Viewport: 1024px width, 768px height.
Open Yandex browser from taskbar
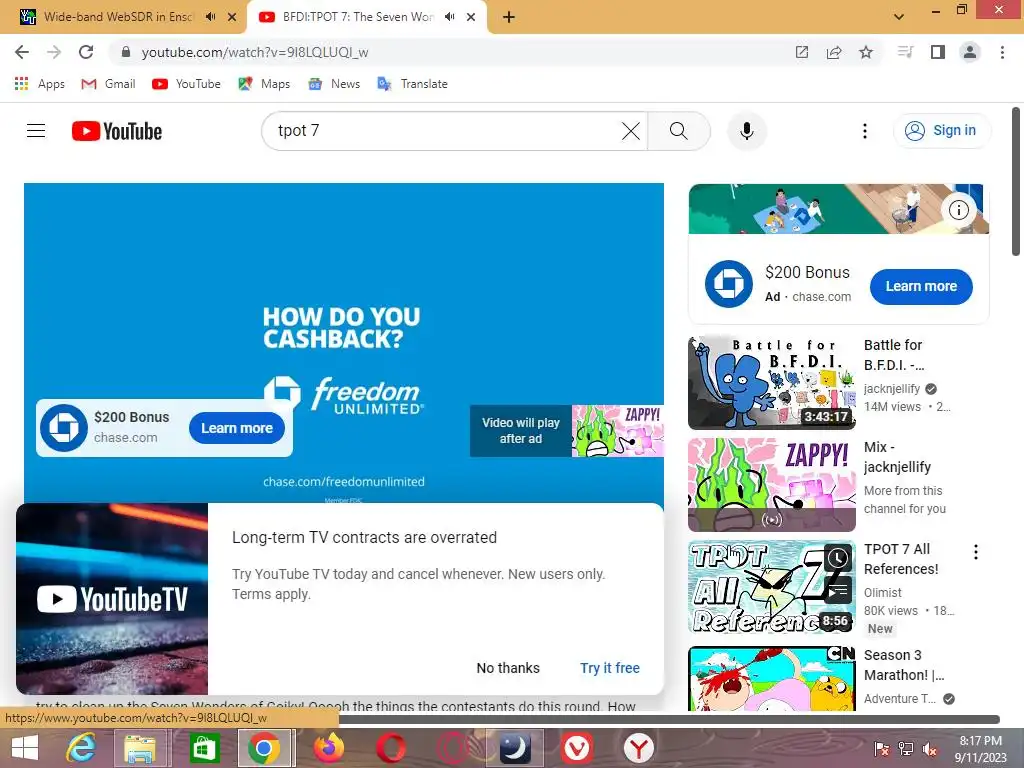coord(638,748)
